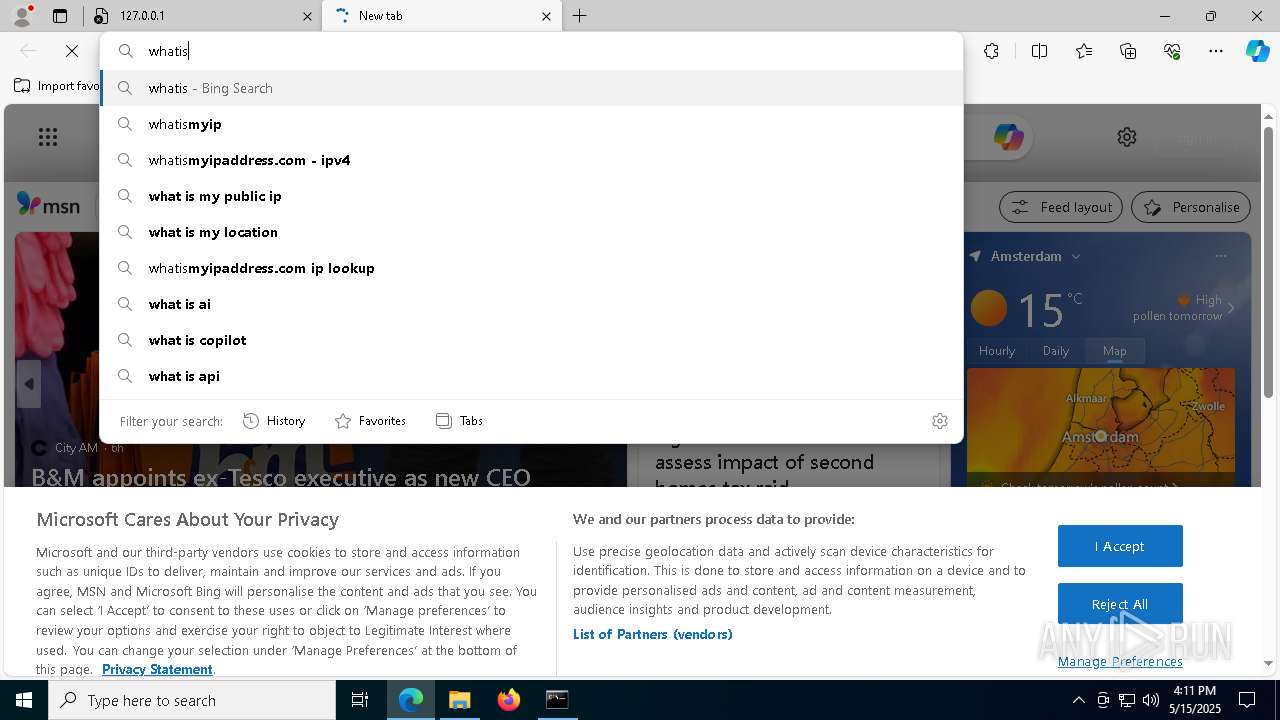
Task: Open the tab actions menu icon
Action: click(x=60, y=16)
